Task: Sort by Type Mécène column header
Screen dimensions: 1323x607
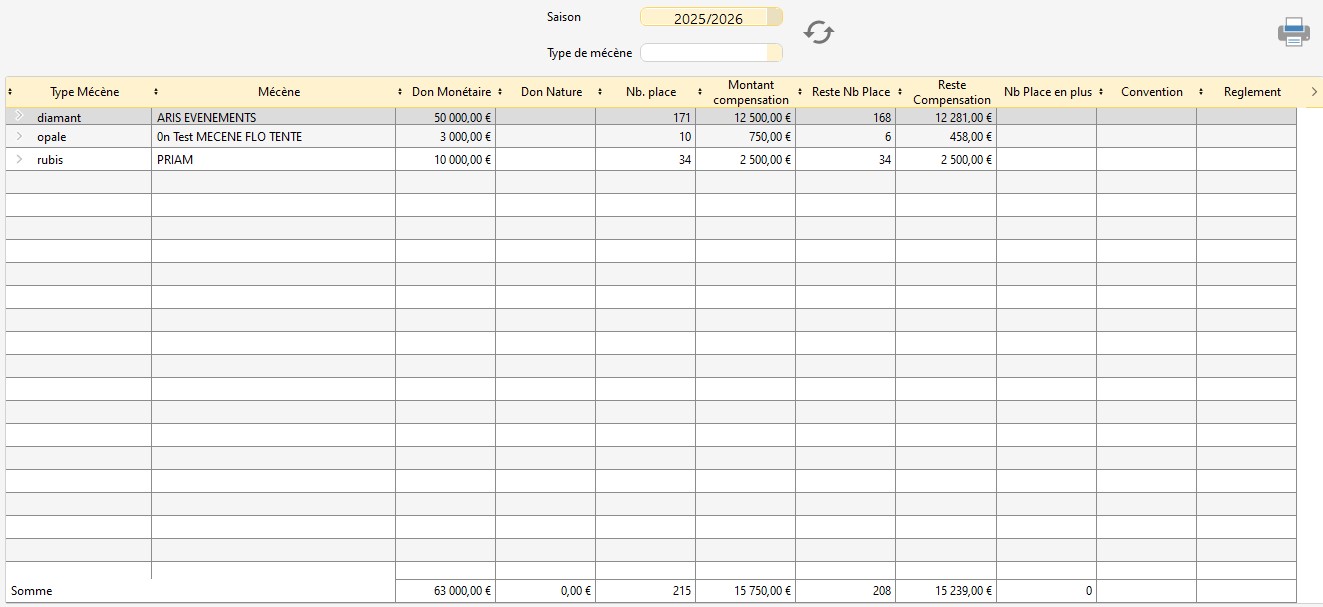Action: [x=84, y=92]
